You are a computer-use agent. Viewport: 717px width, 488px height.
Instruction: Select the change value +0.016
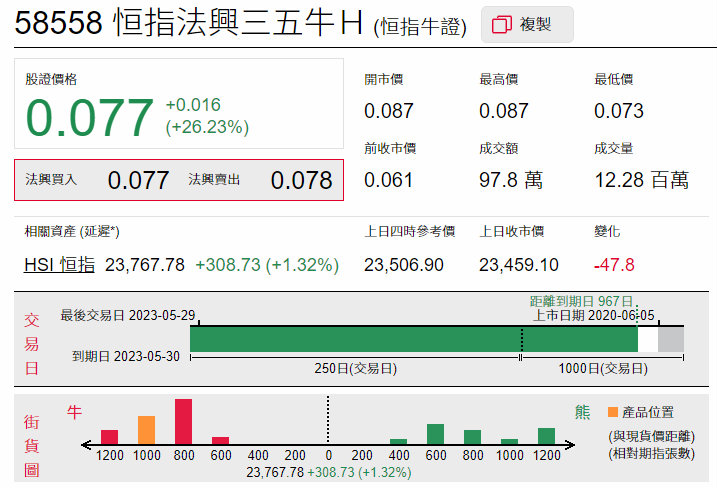point(193,105)
